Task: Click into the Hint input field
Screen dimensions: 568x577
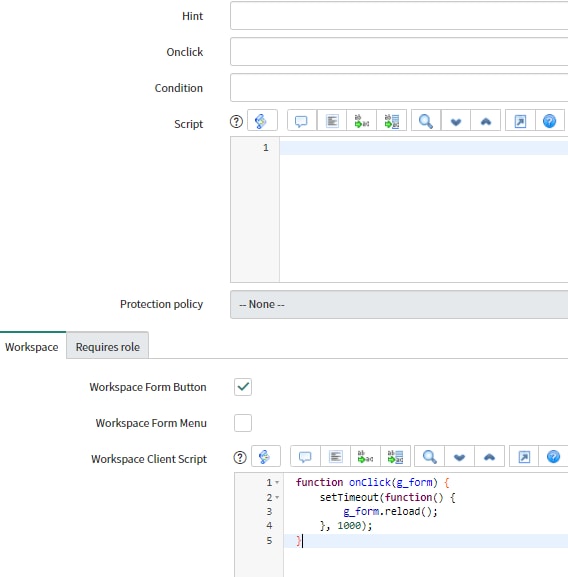Action: click(x=399, y=16)
